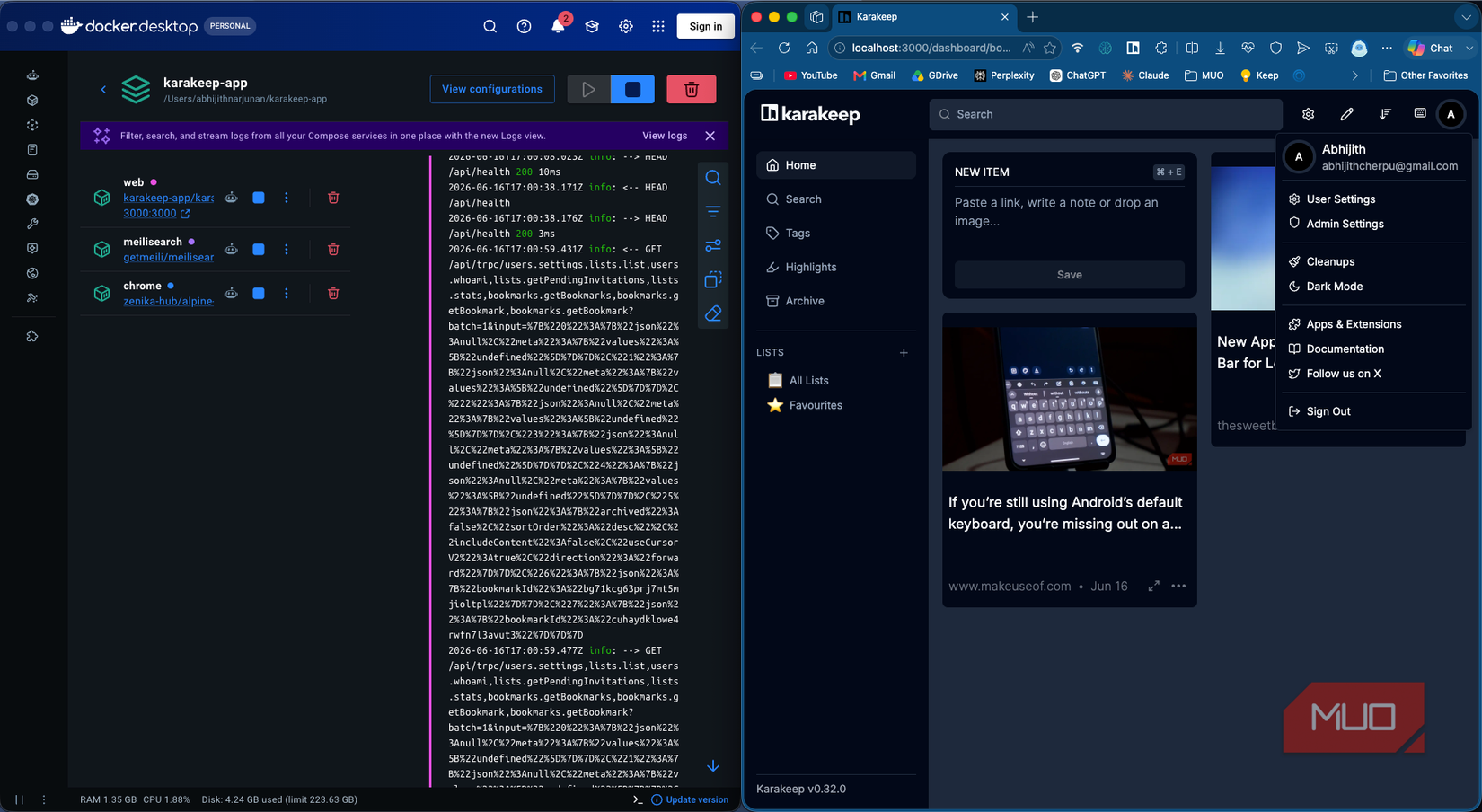Image resolution: width=1482 pixels, height=812 pixels.
Task: Open Docker Learning center icon
Action: (592, 26)
